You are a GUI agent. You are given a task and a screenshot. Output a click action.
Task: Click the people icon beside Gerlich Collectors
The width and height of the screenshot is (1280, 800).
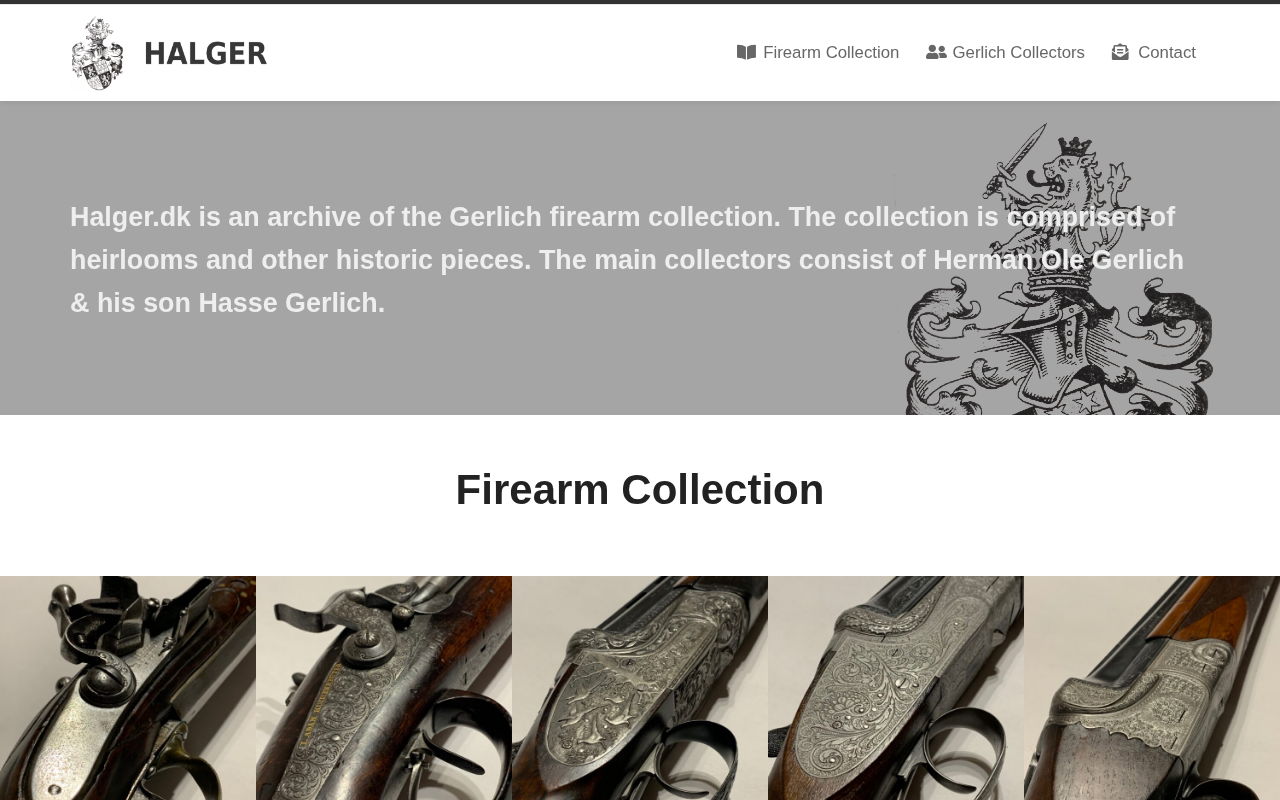pos(936,52)
